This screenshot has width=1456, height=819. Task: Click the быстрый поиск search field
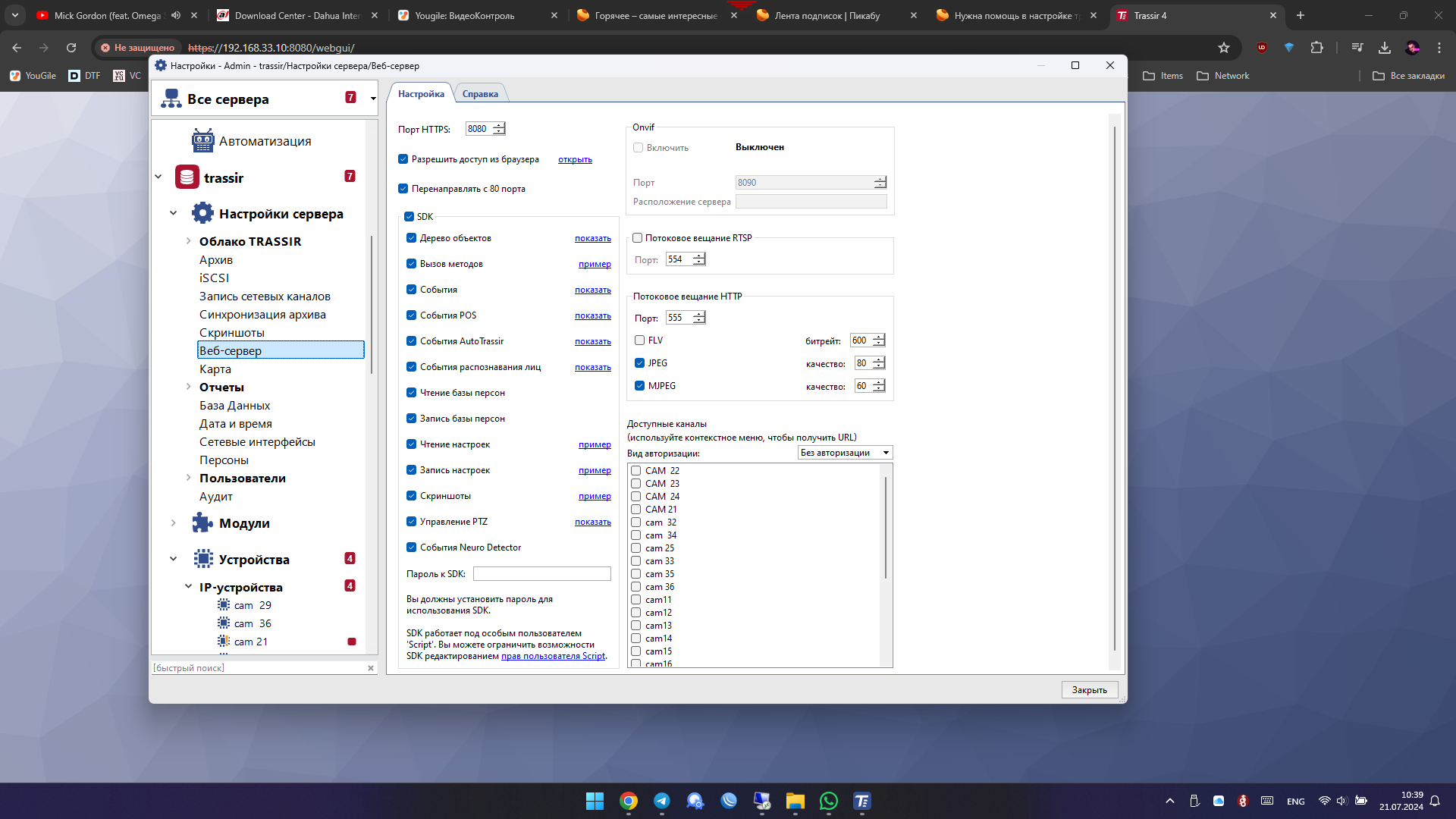tap(258, 668)
